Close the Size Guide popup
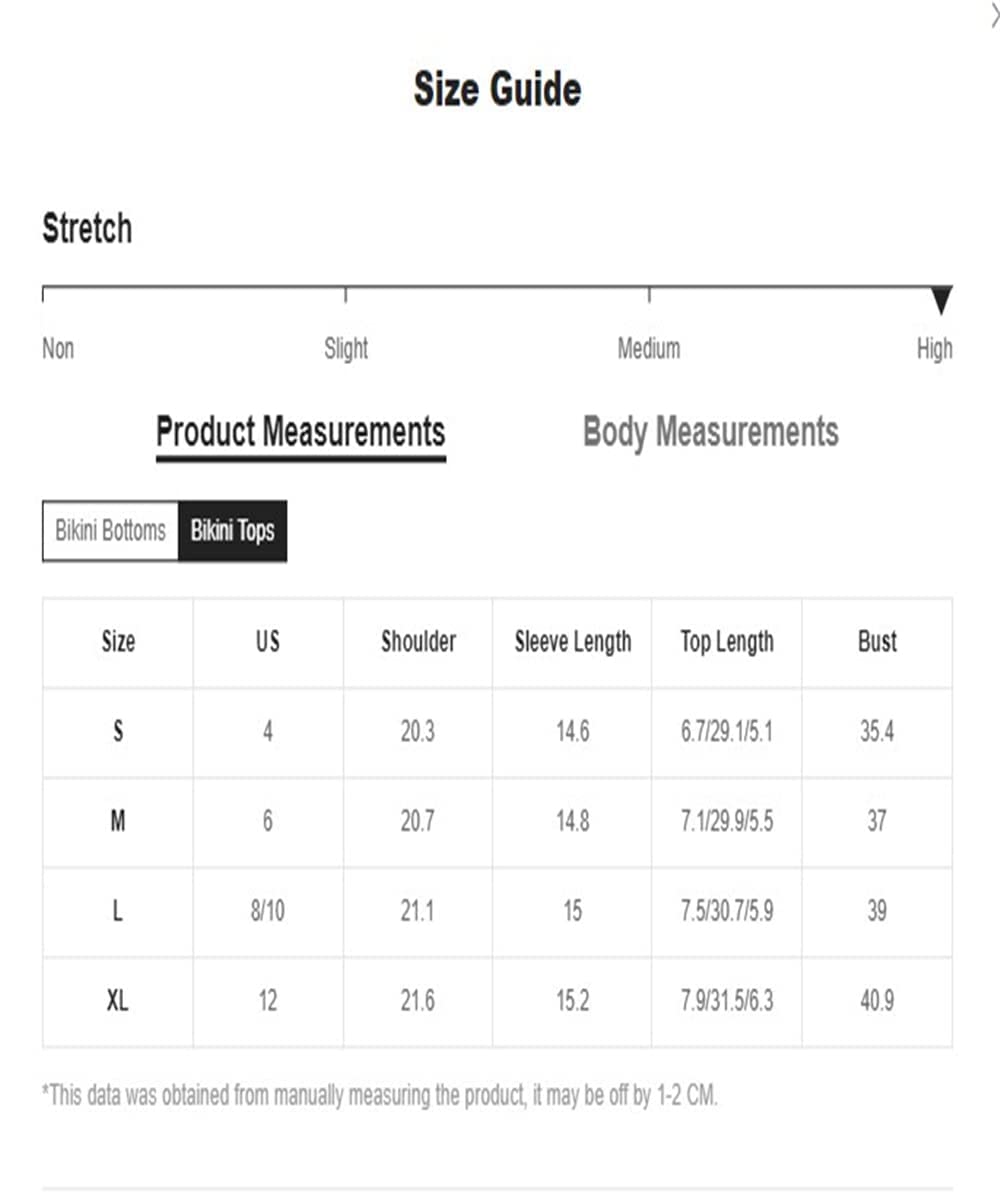 (x=994, y=14)
